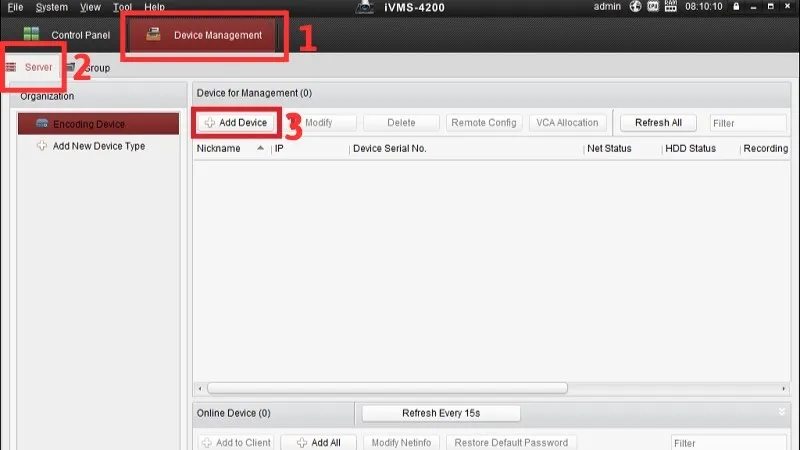Click the Refresh Every 15s button
This screenshot has height=450, width=800.
[440, 413]
